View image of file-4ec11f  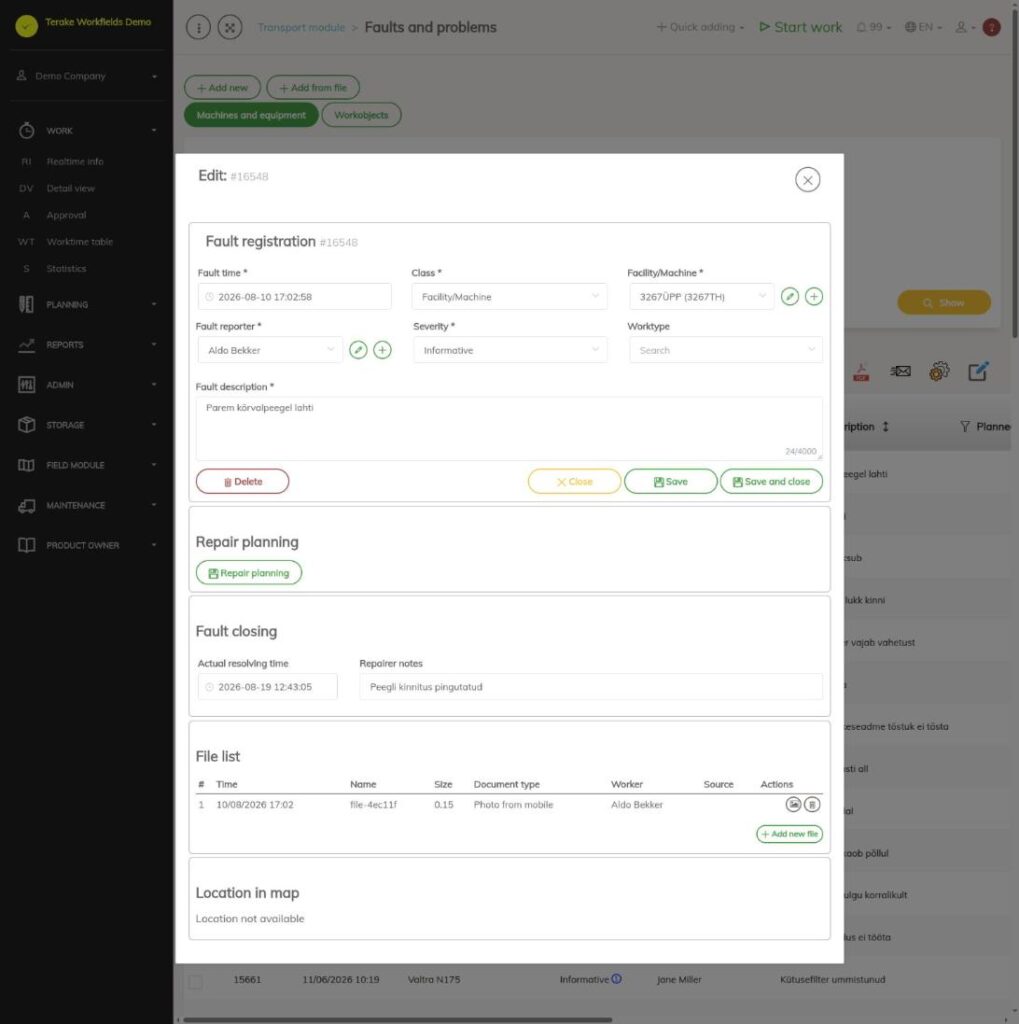793,805
